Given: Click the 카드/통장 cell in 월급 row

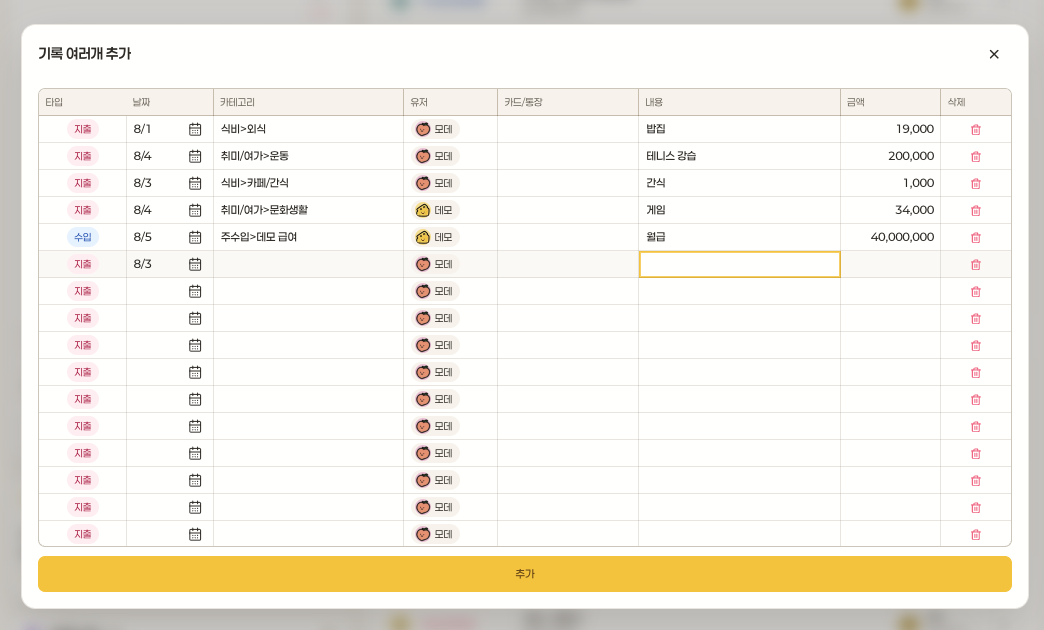Looking at the screenshot, I should (568, 237).
